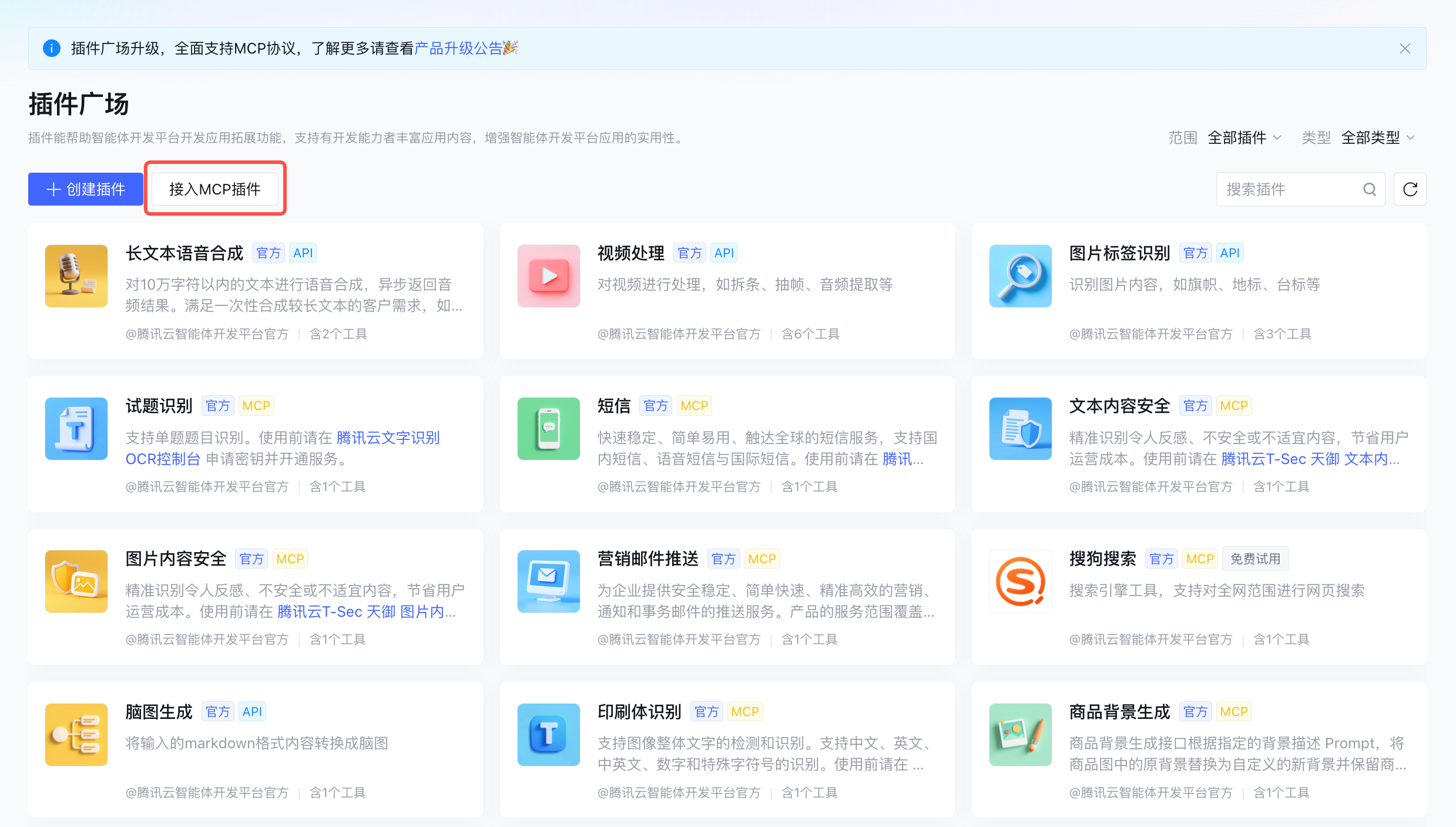Screen dimensions: 1456x827
Task: Click the magnifier icon of 图片标签识别
Action: [1020, 275]
